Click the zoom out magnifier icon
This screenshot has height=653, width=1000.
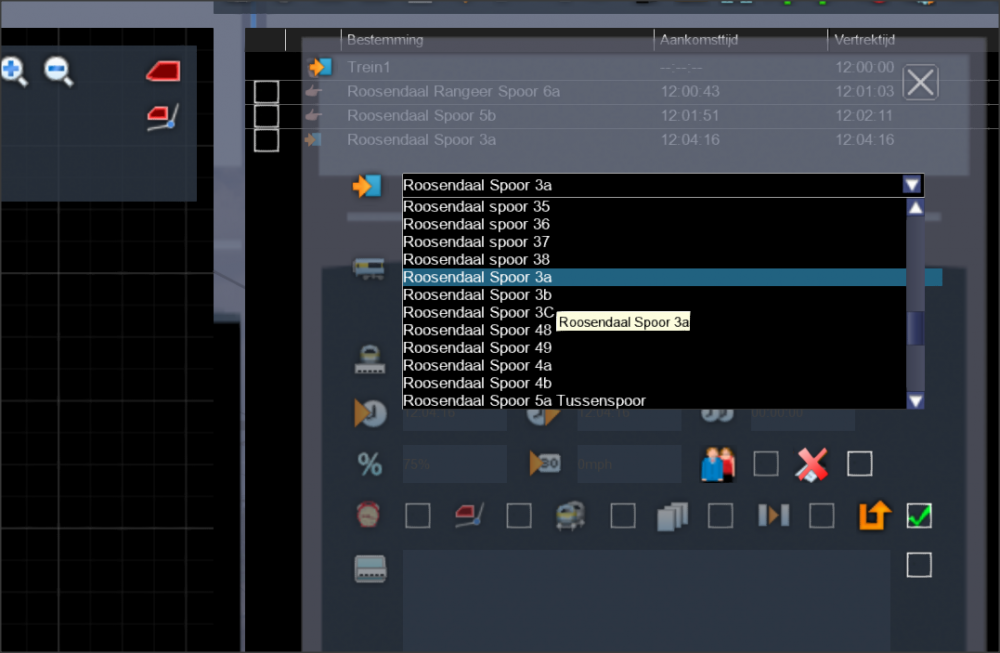click(x=58, y=71)
